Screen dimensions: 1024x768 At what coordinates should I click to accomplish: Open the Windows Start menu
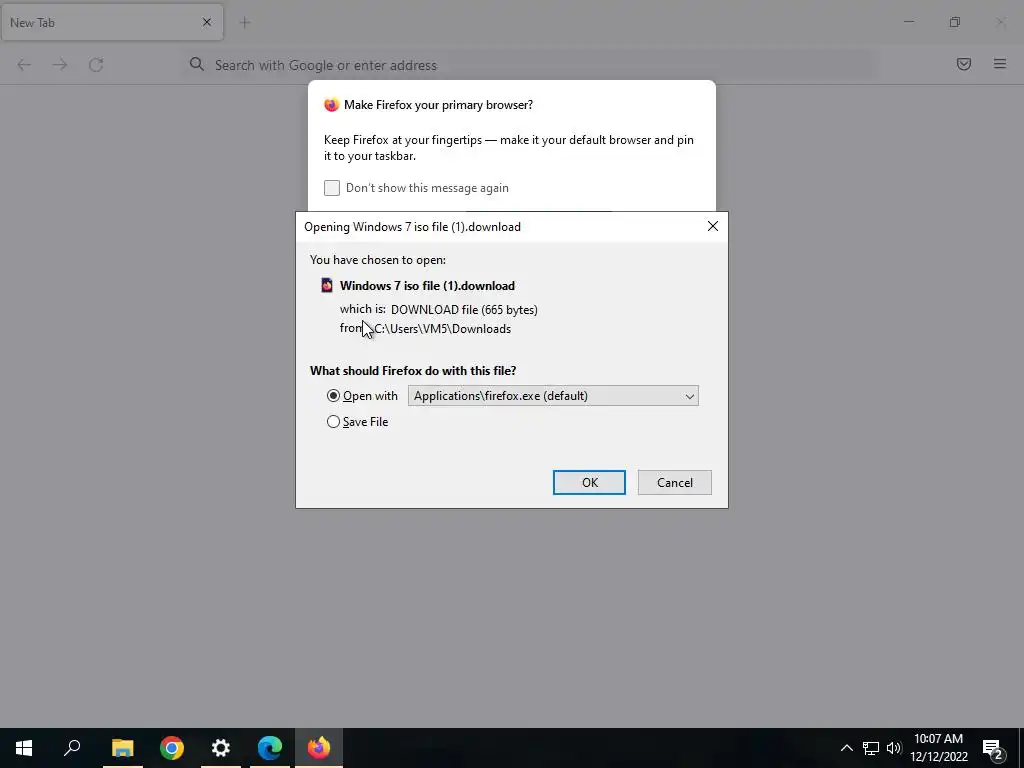[24, 748]
